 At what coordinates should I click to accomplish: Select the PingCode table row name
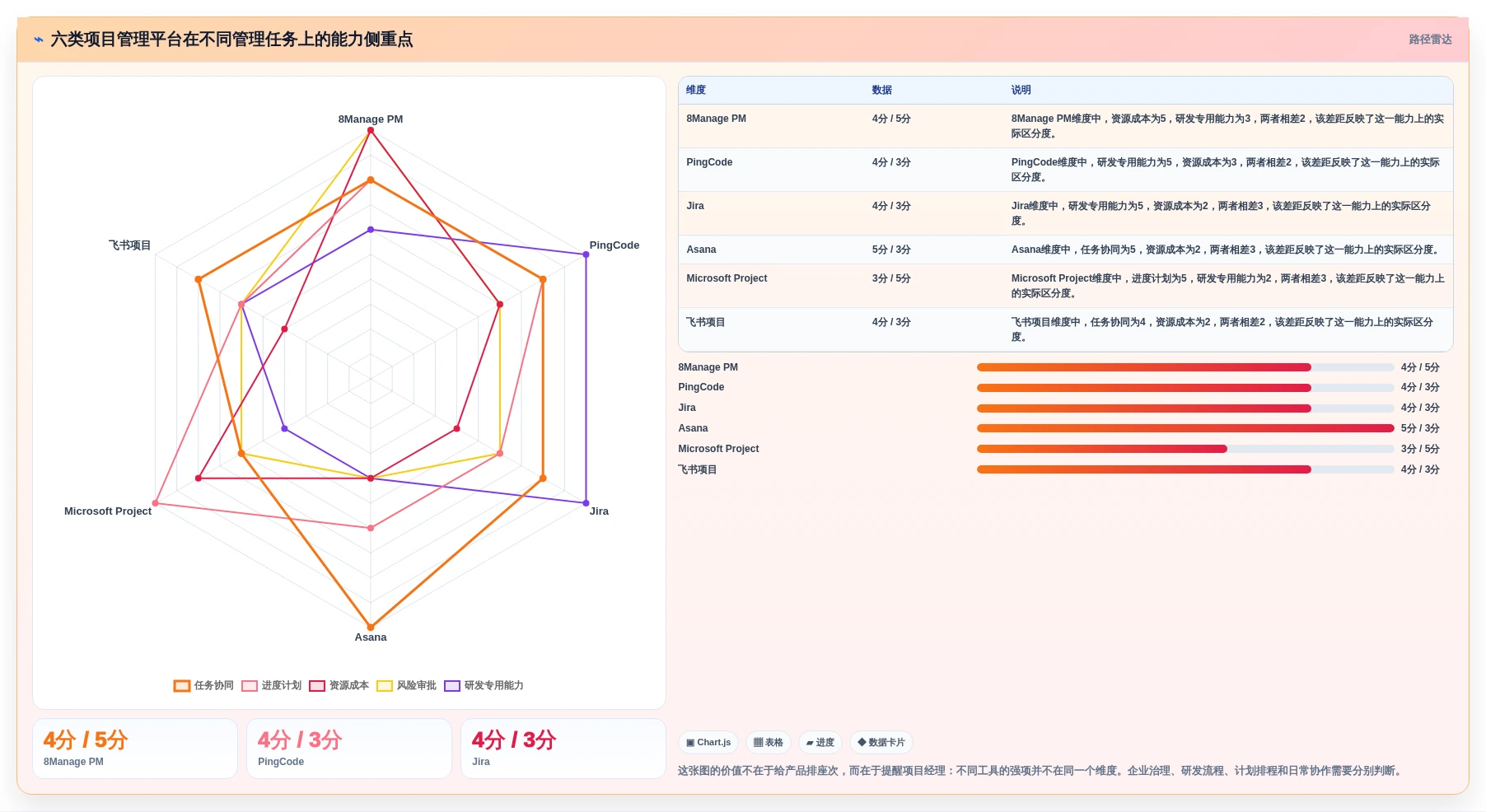point(709,162)
